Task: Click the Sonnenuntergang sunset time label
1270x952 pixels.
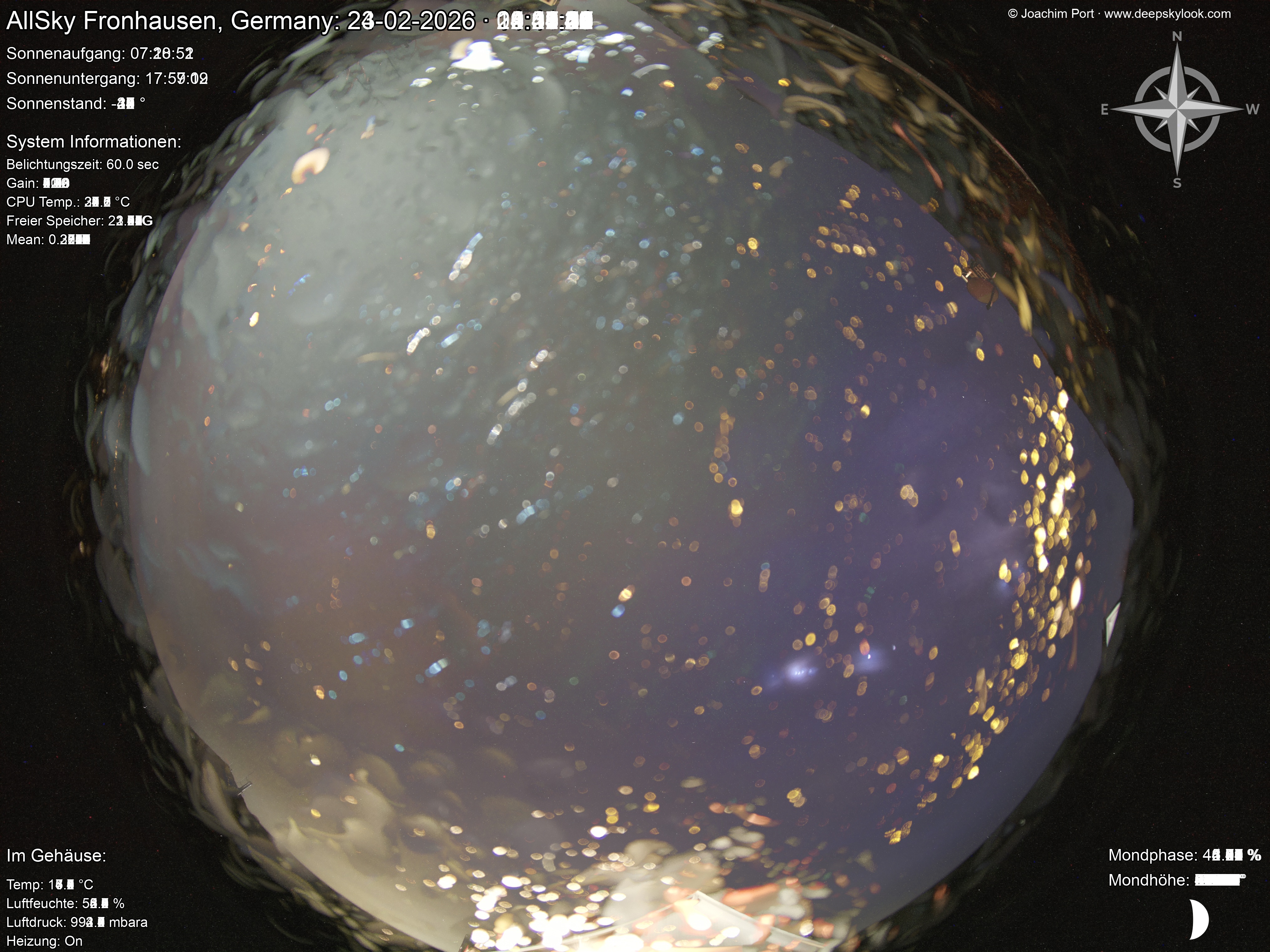Action: (x=107, y=78)
